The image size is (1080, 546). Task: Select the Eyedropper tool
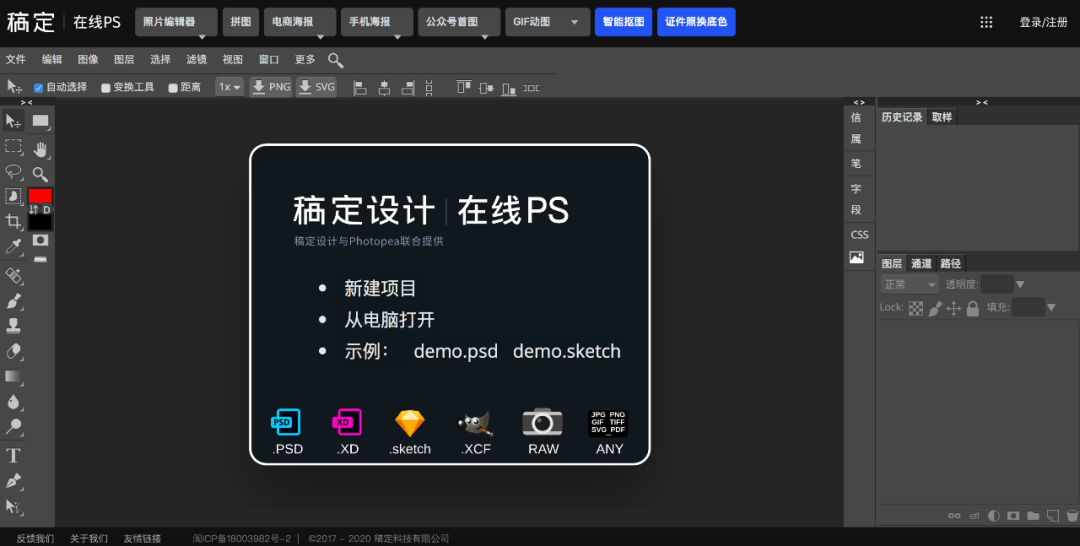coord(13,246)
